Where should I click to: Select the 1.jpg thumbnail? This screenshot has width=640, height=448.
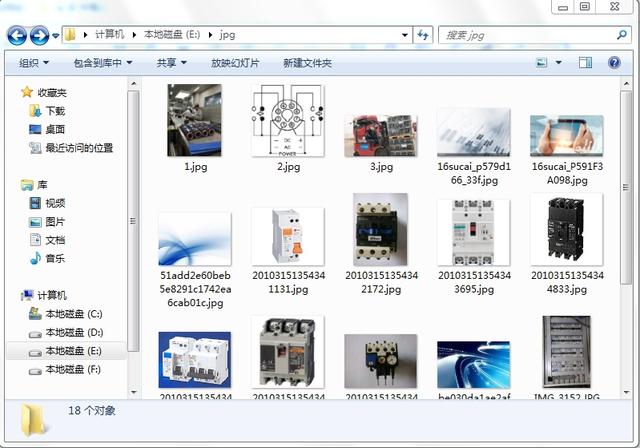point(194,120)
